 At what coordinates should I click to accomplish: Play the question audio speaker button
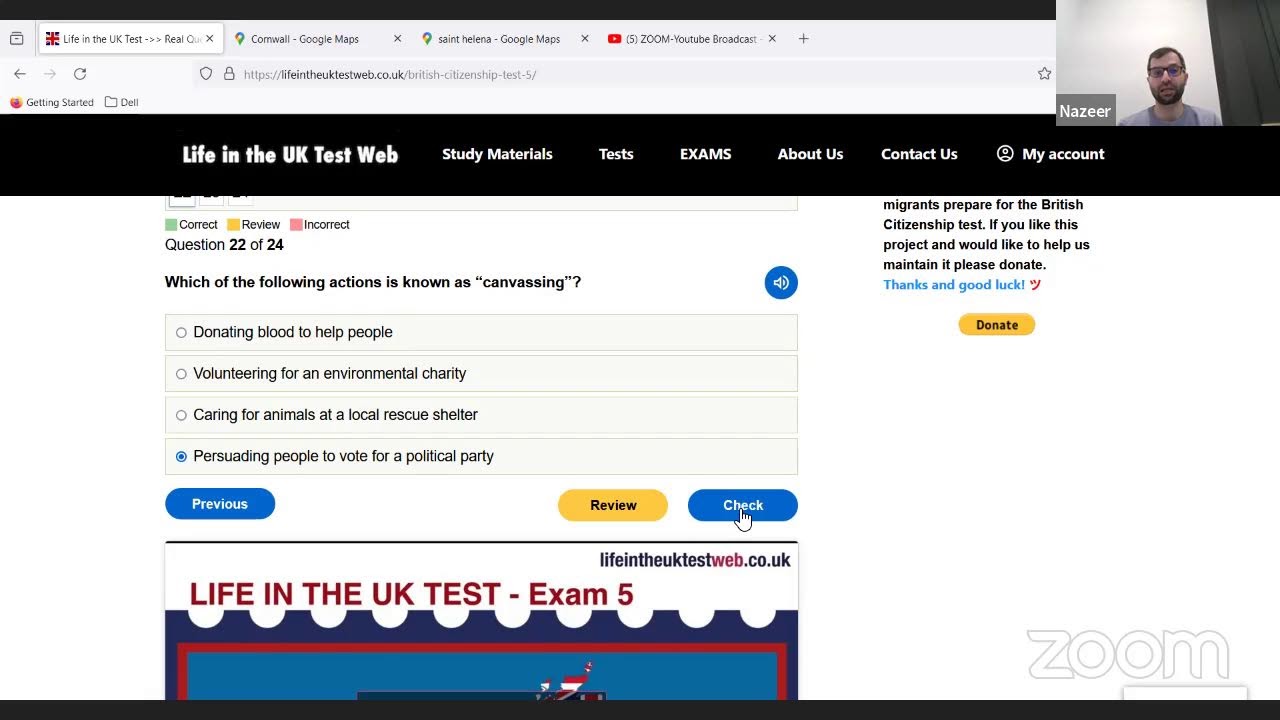[781, 283]
